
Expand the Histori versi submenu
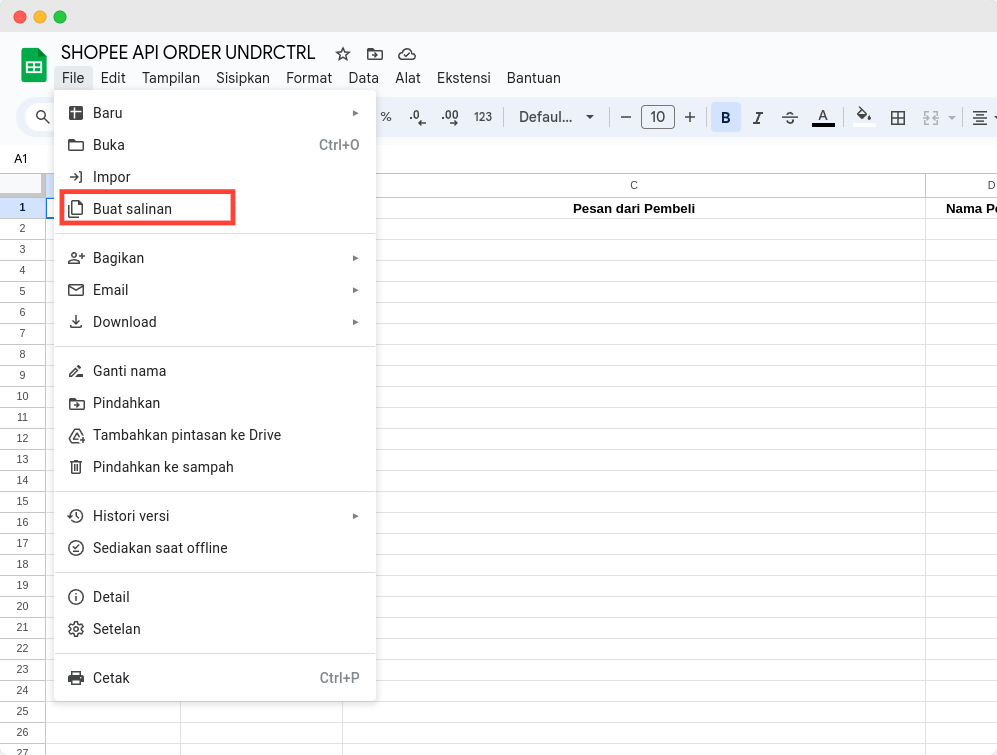click(x=215, y=516)
